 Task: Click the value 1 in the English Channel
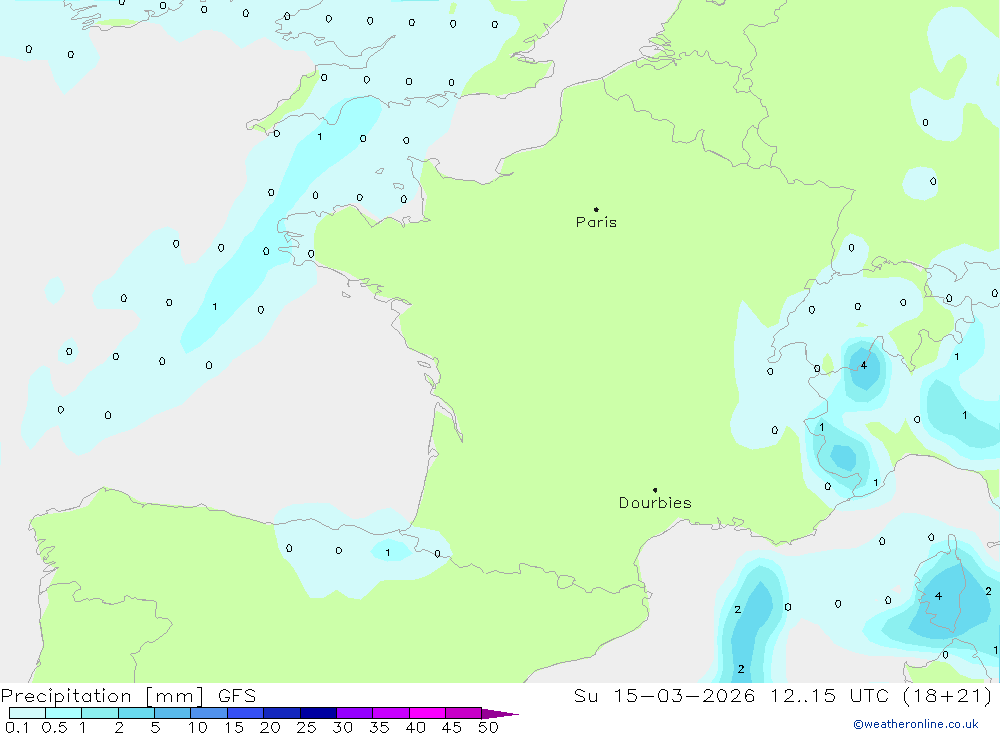coord(320,137)
